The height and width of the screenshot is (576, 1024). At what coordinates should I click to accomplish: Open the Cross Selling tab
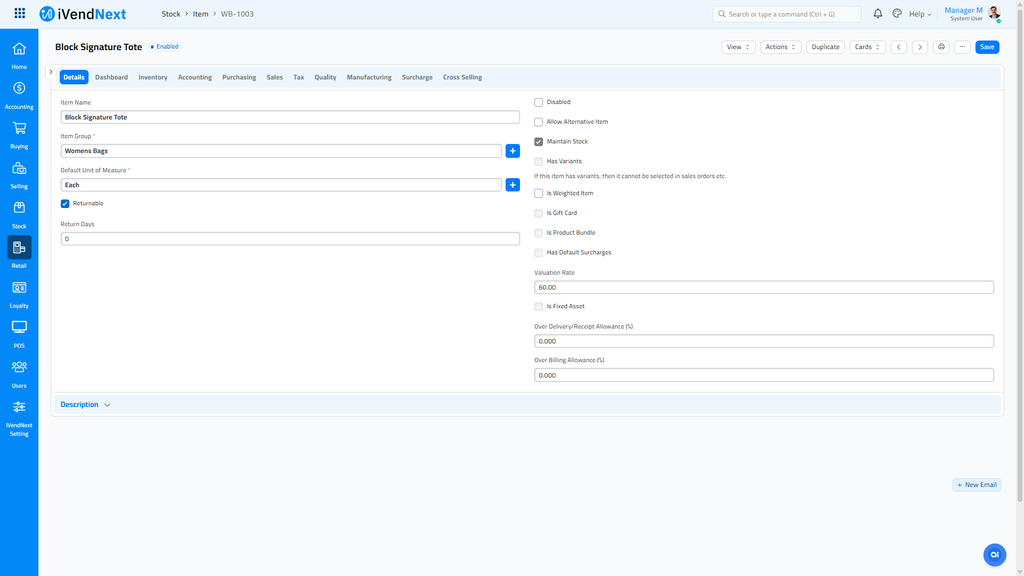[x=462, y=77]
